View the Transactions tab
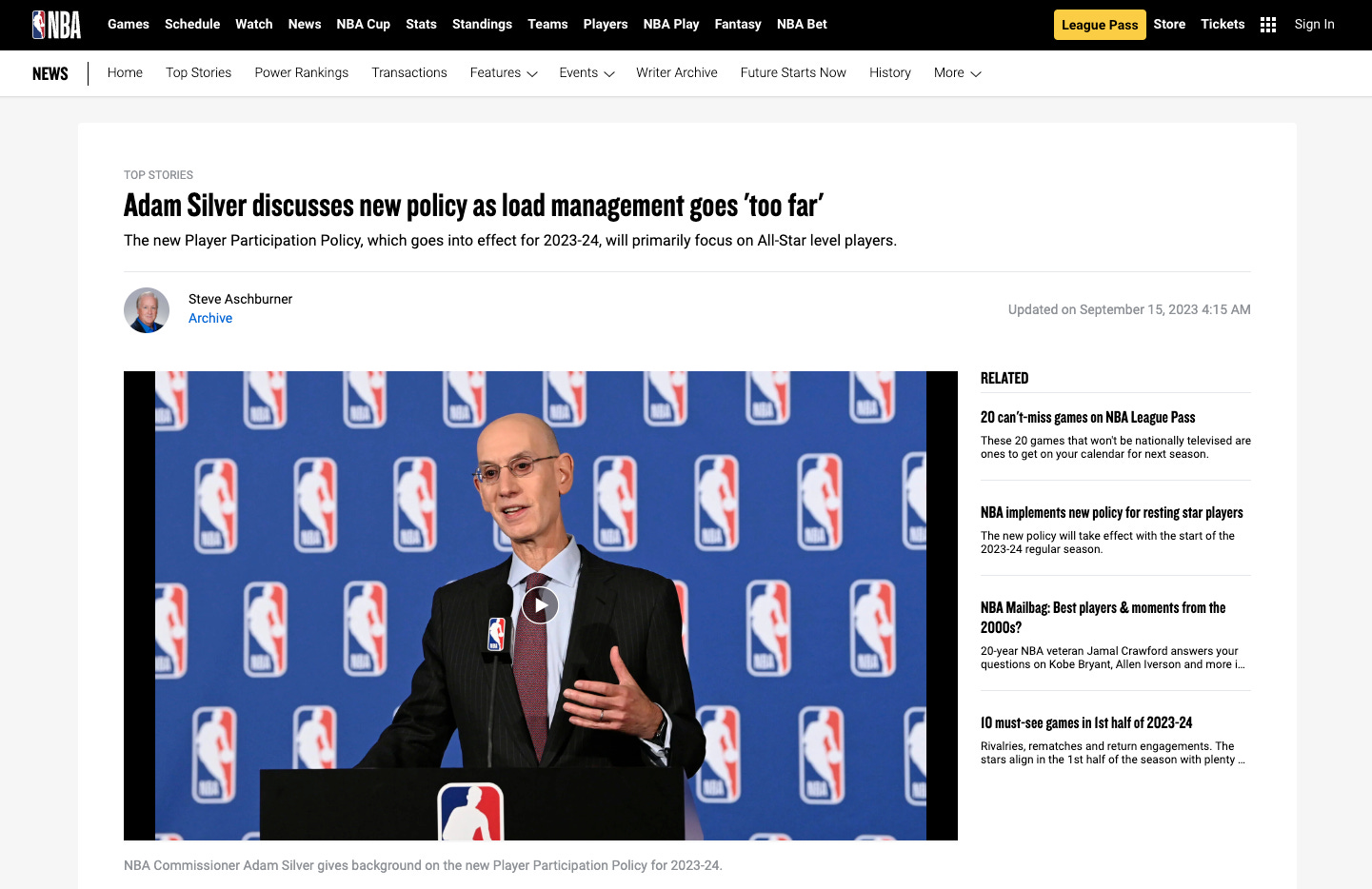1372x889 pixels. 409,73
